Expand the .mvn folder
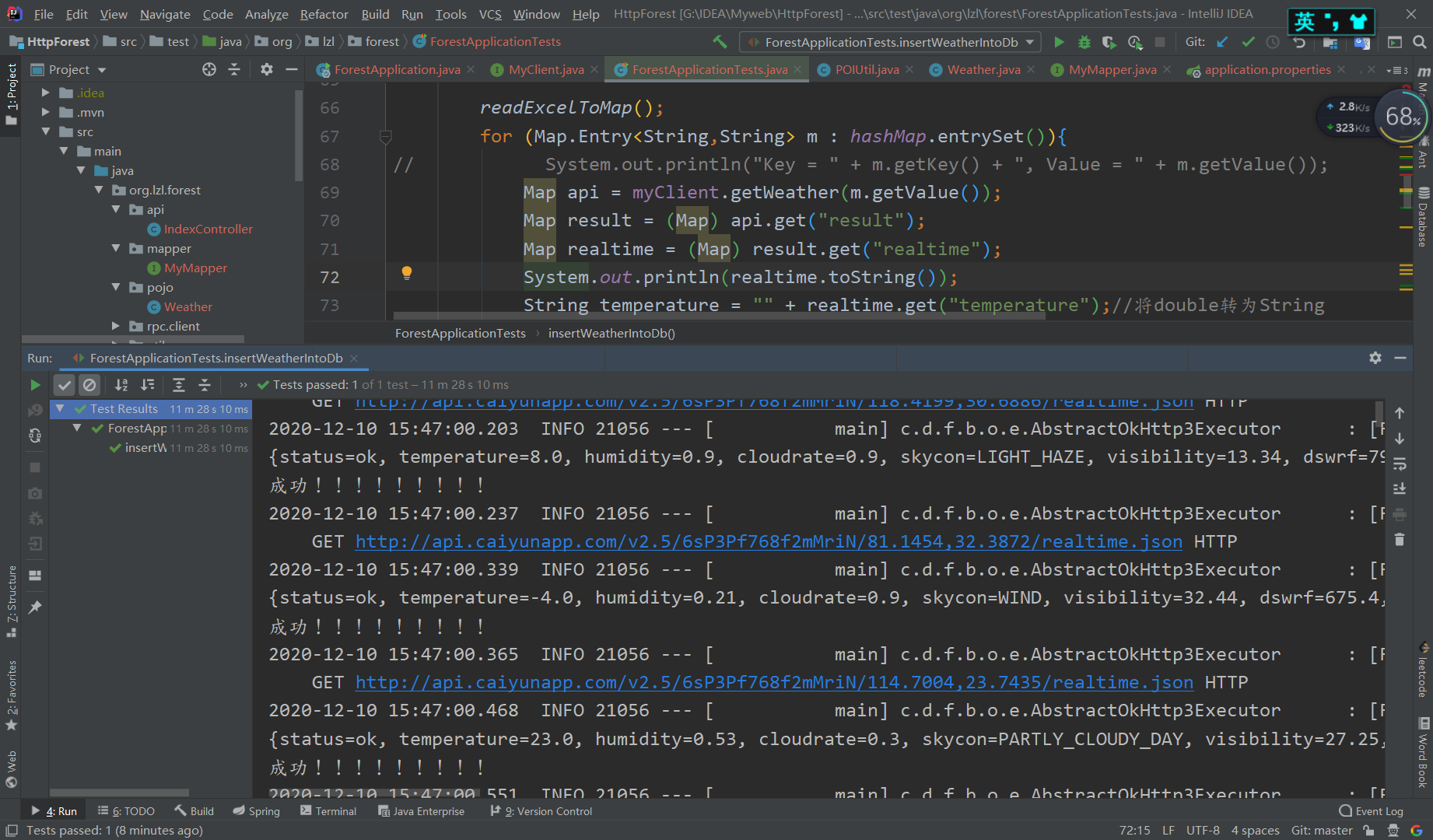1433x840 pixels. click(x=45, y=112)
